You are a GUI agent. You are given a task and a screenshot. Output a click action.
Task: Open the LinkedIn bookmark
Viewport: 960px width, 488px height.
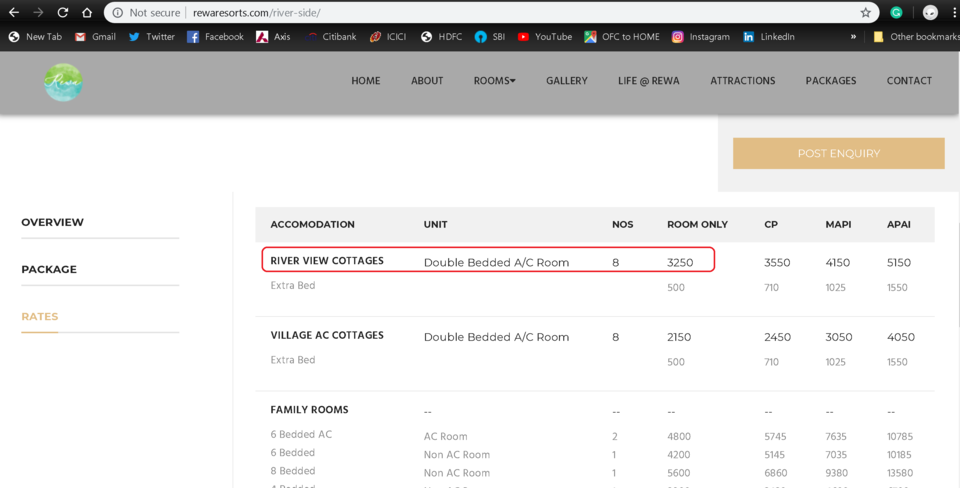768,37
